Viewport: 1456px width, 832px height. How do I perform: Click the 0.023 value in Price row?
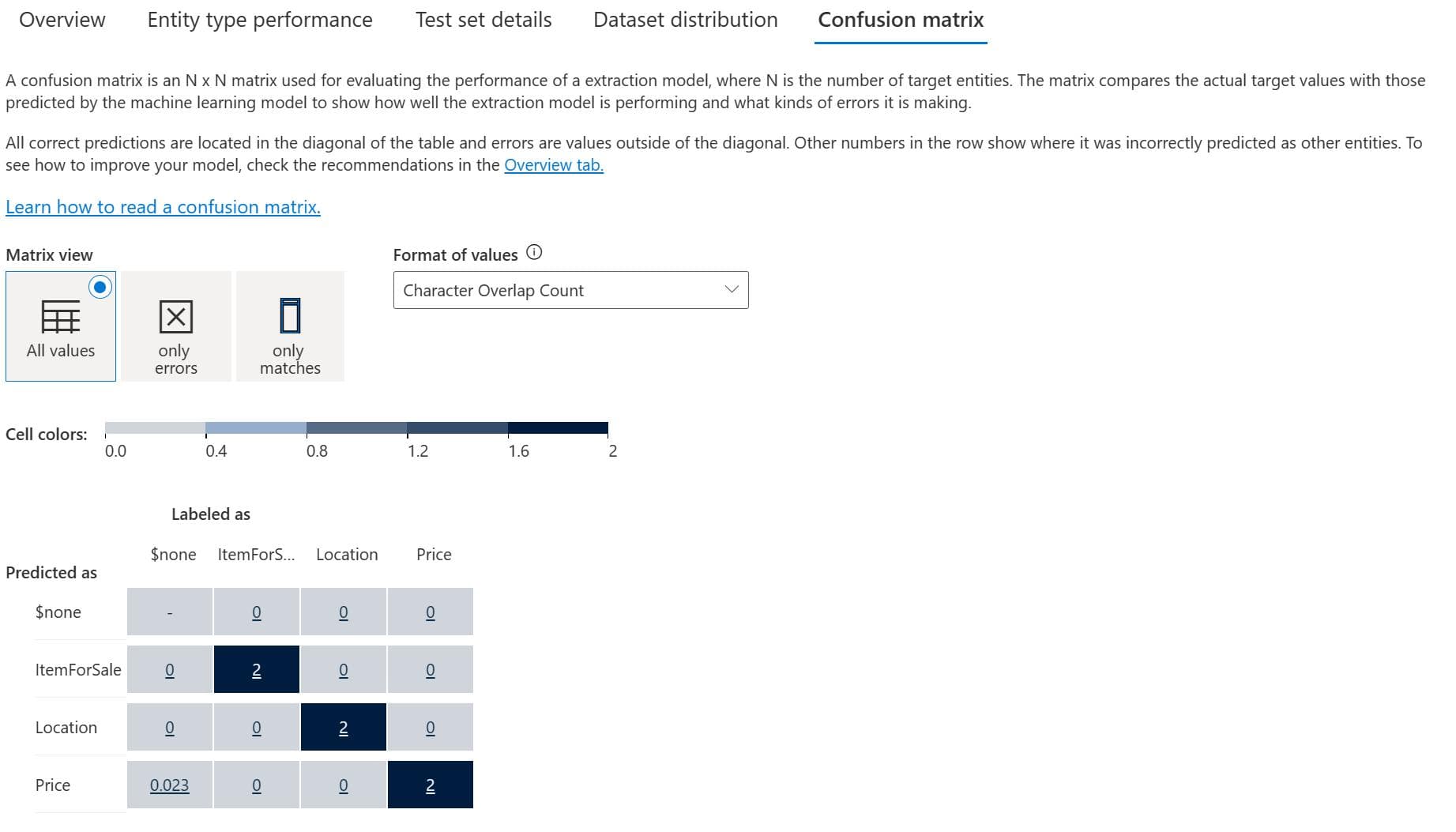pyautogui.click(x=169, y=785)
